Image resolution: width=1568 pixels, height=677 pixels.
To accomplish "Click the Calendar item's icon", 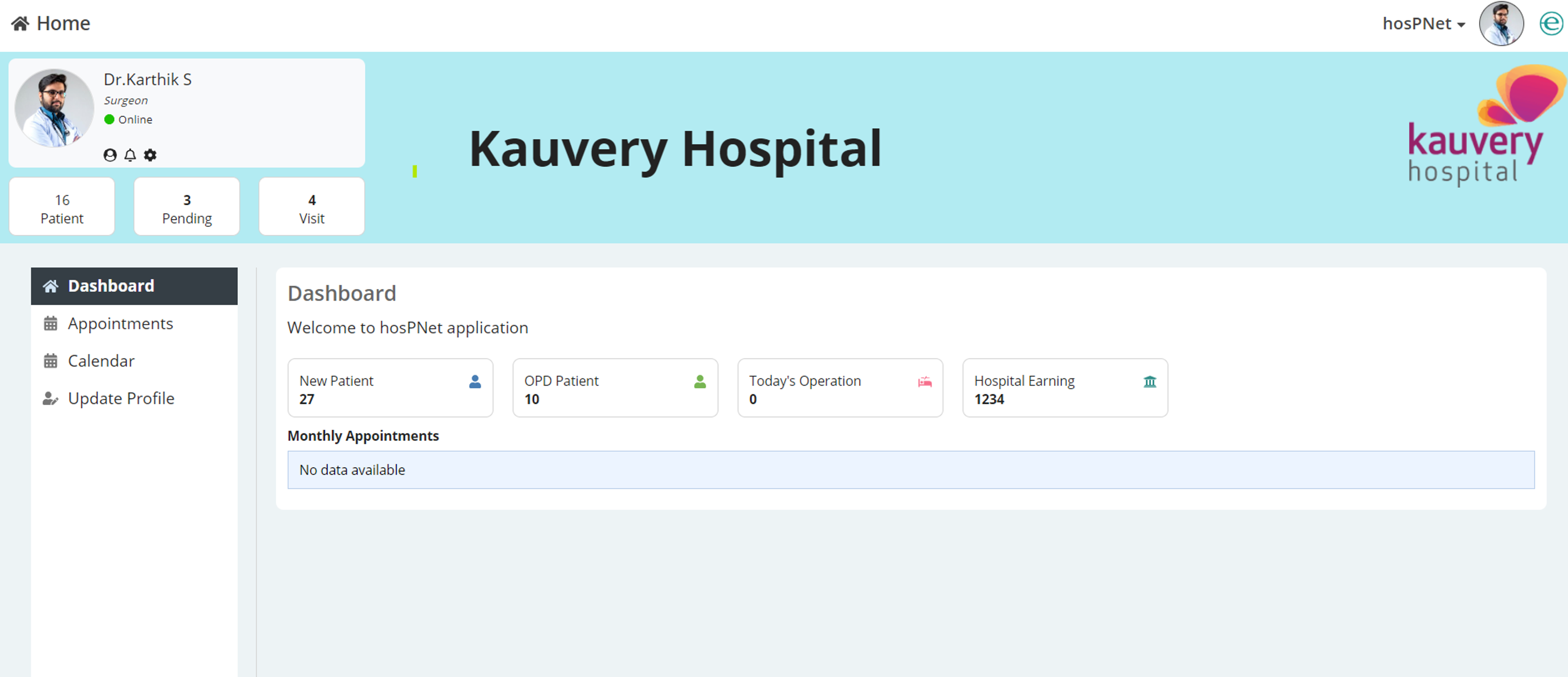I will [51, 361].
